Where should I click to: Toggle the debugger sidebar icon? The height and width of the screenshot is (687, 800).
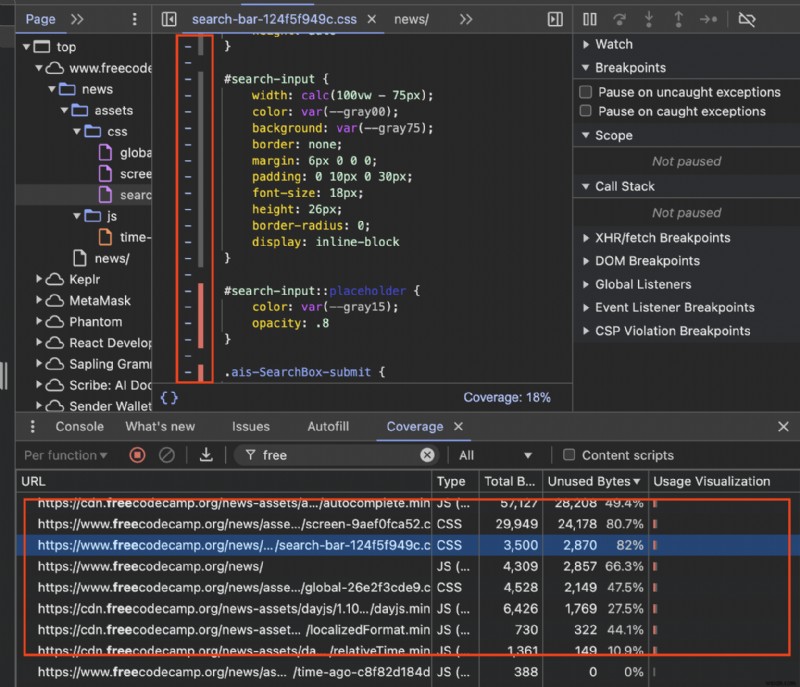pos(555,19)
